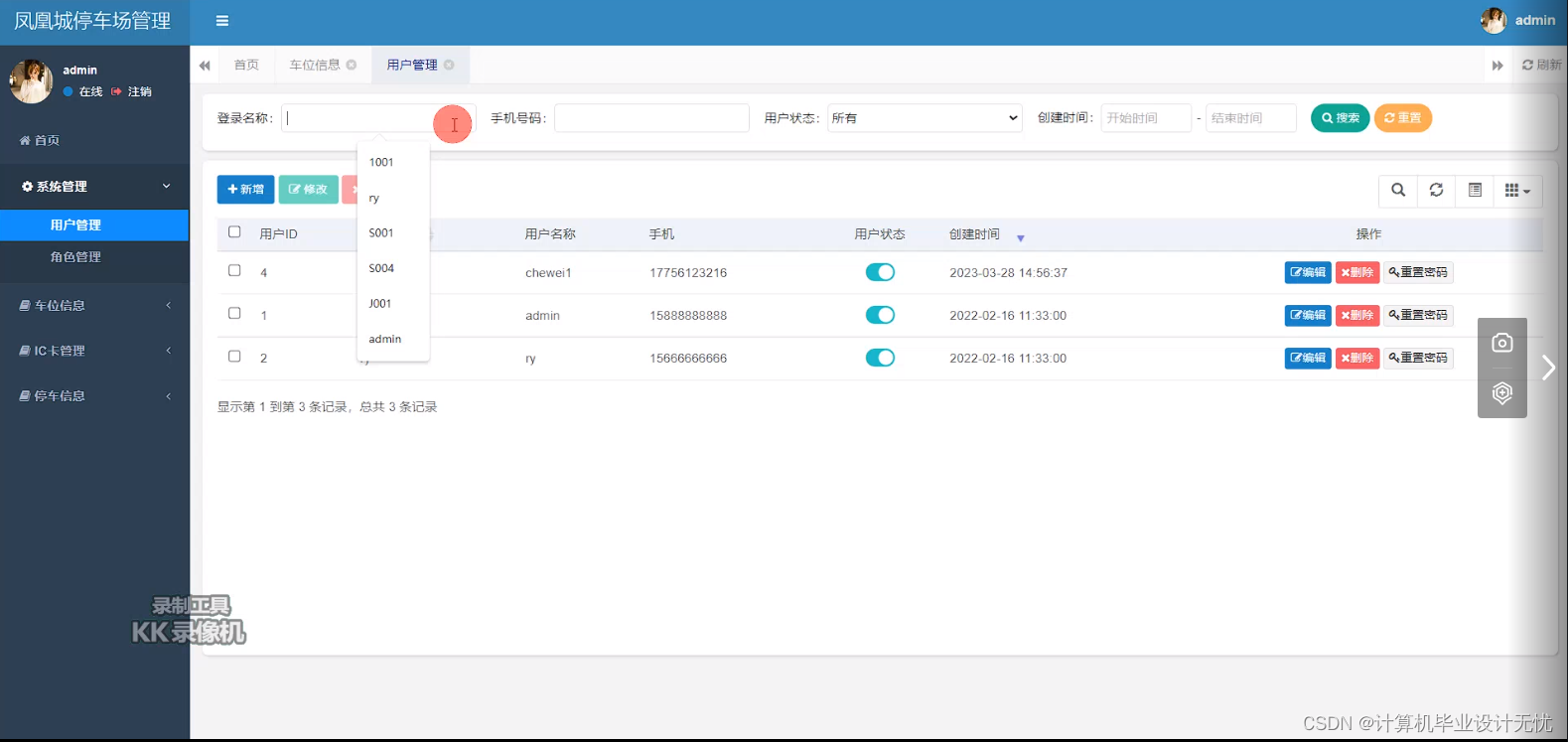Image resolution: width=1568 pixels, height=742 pixels.
Task: Focus the 手机号码 input field
Action: 651,118
